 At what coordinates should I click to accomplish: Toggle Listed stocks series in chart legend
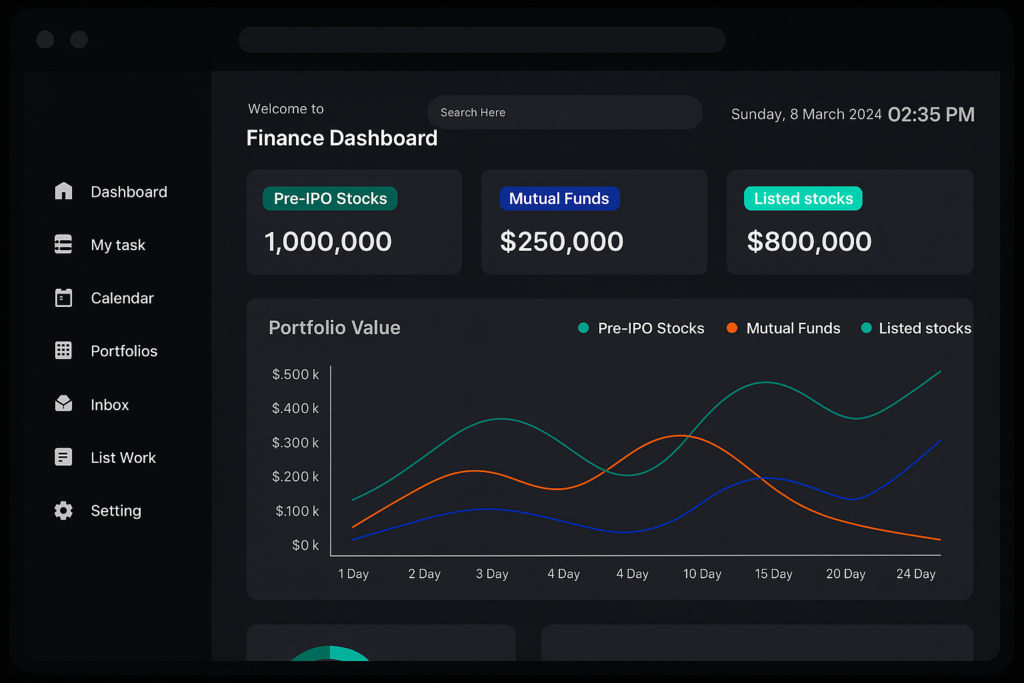924,328
